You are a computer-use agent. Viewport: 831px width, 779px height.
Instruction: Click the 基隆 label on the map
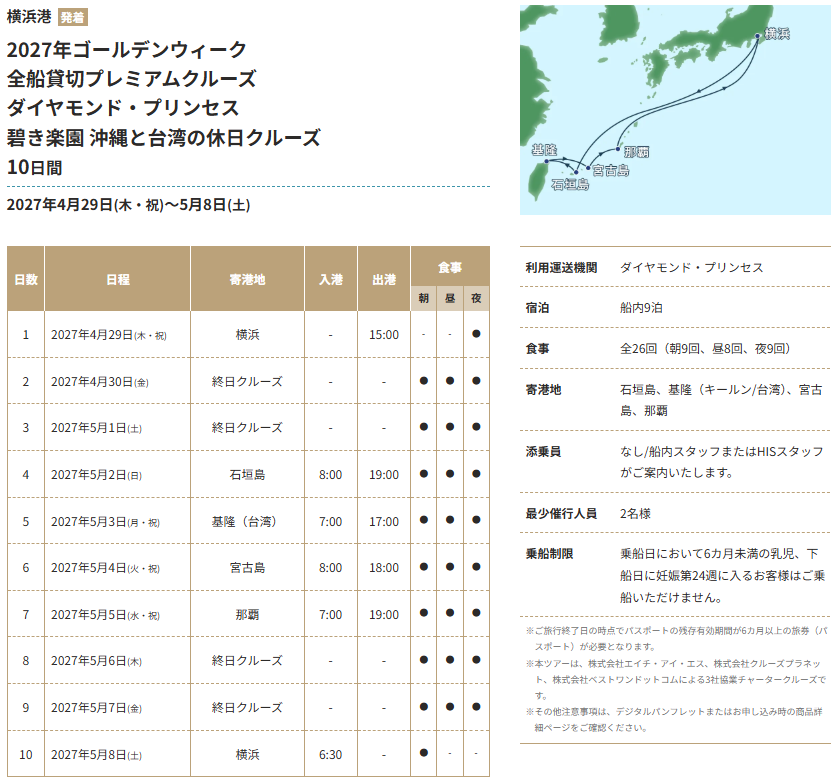544,150
